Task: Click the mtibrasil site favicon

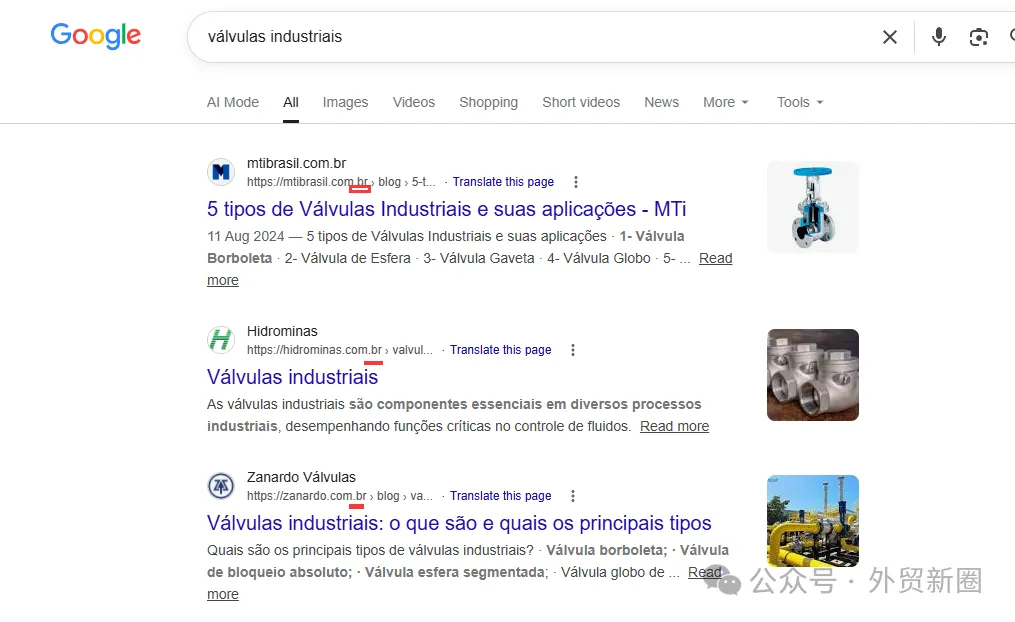Action: (221, 172)
